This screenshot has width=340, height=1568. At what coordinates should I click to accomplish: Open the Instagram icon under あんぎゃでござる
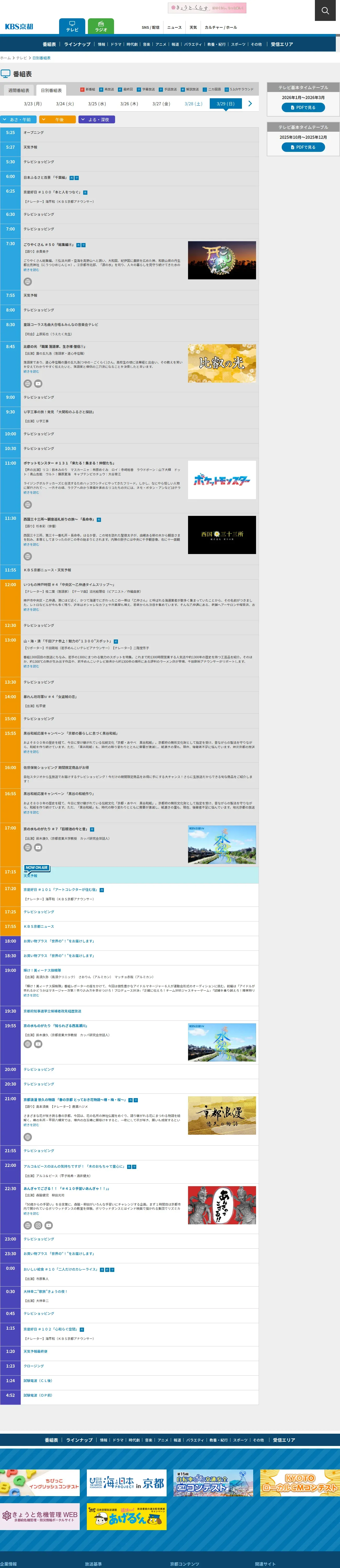[x=38, y=1225]
